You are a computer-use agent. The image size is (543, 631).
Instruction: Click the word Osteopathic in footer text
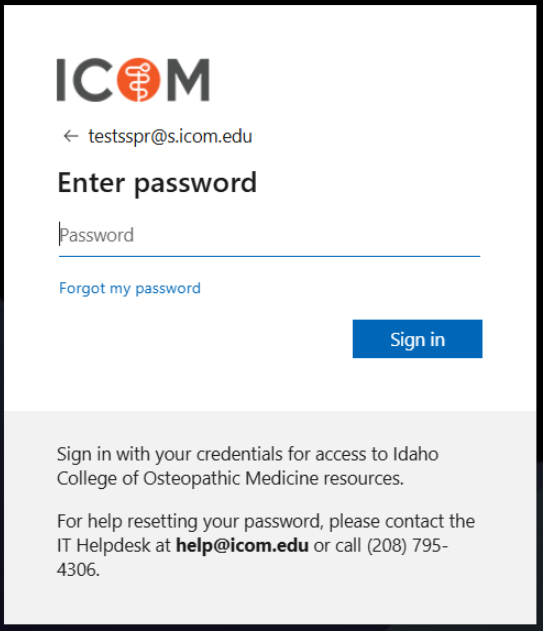pos(192,478)
